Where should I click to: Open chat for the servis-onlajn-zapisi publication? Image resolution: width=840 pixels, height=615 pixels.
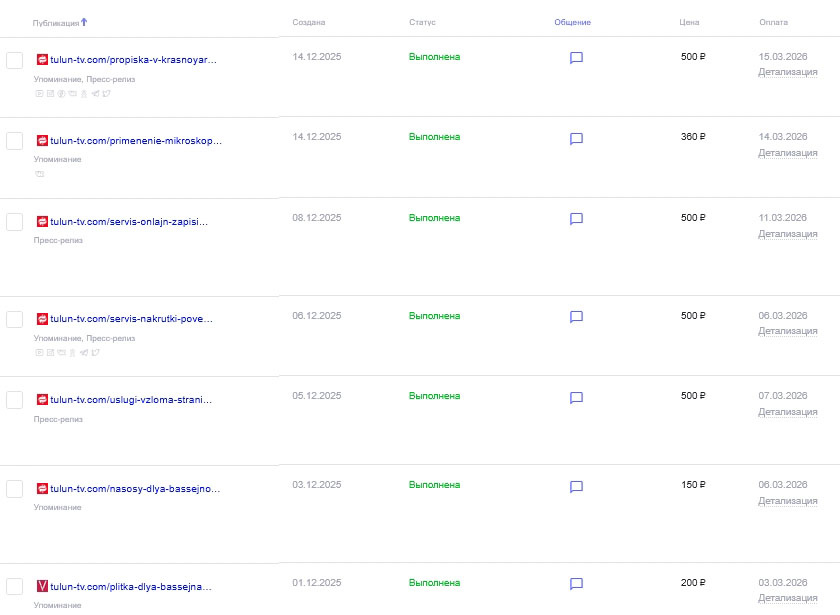point(576,219)
